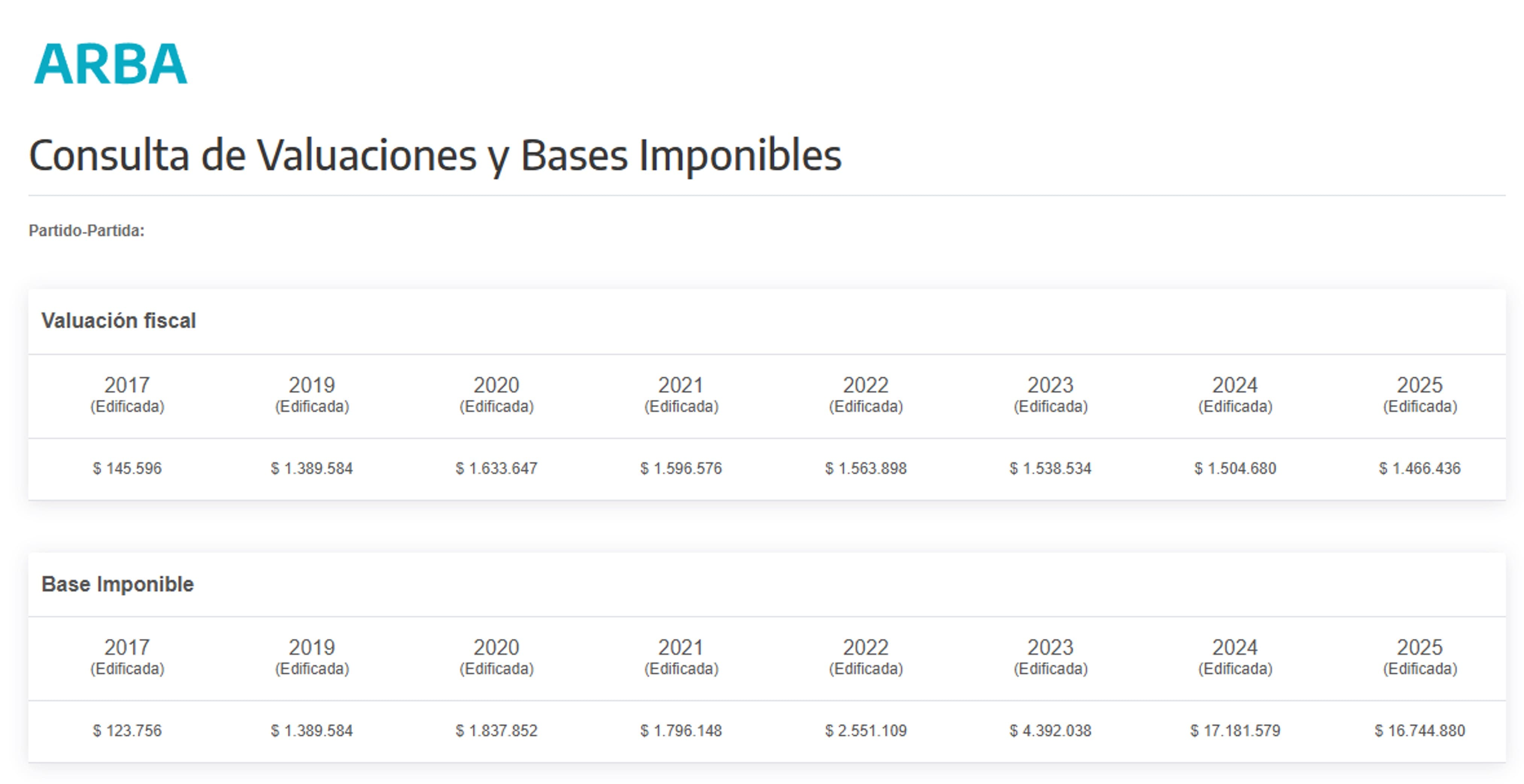Select the $ 4.392.038 amount for 2023
Viewport: 1524px width, 784px height.
coord(1050,731)
